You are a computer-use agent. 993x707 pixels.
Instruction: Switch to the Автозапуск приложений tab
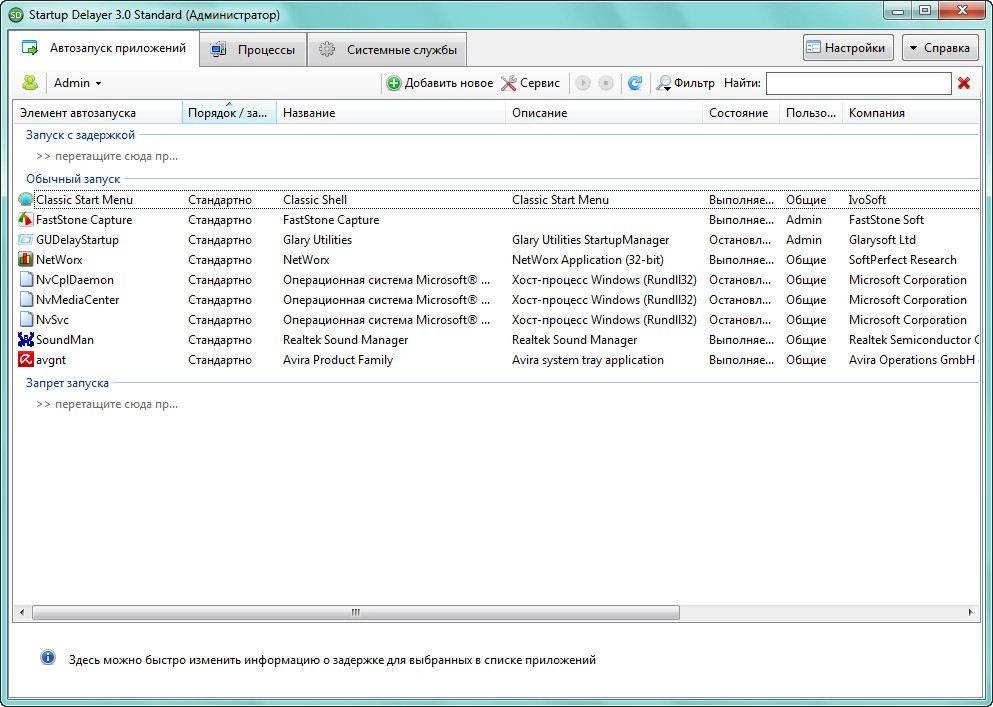point(104,48)
